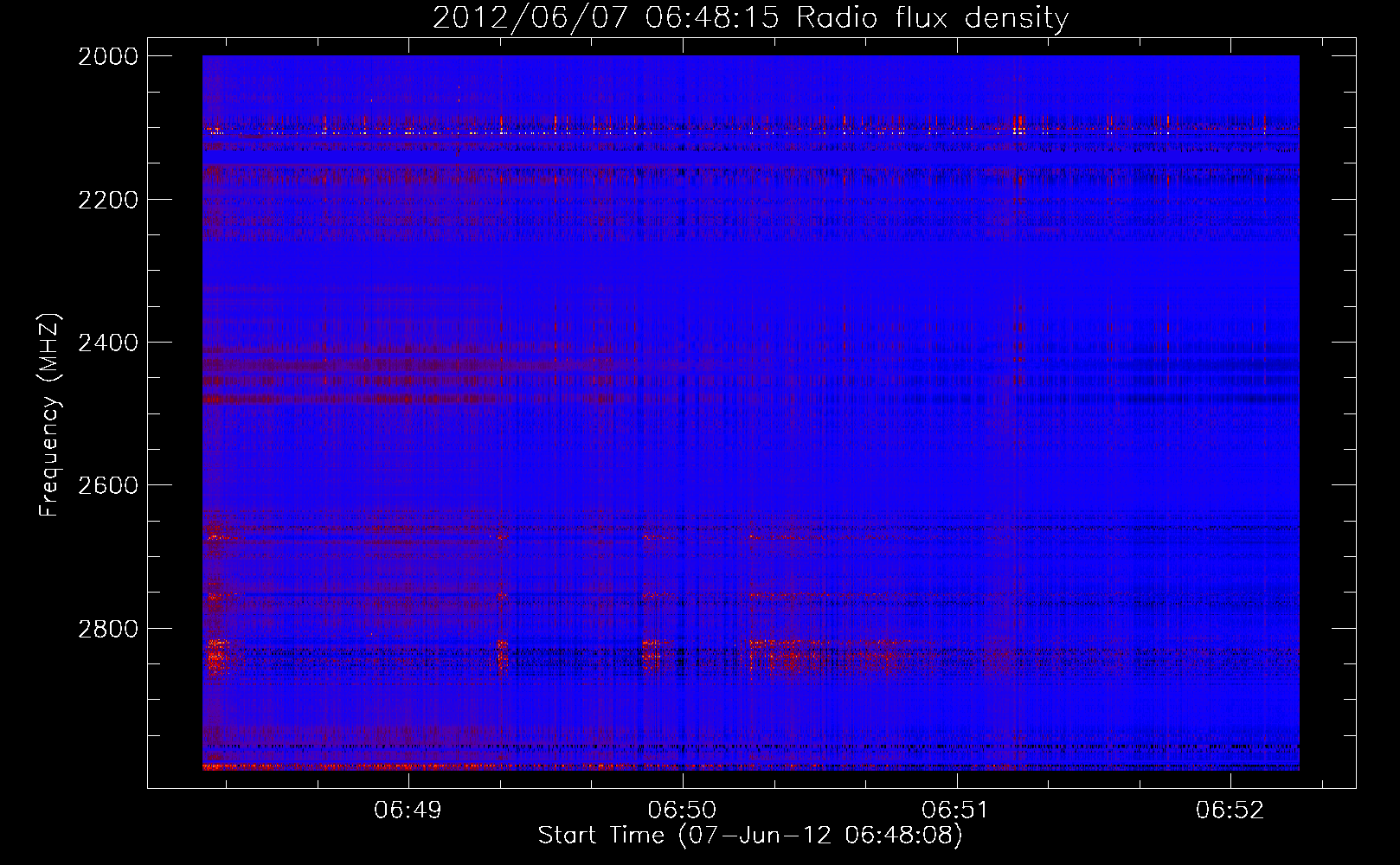The width and height of the screenshot is (1400, 865).
Task: Click the 06:52 time tick label
Action: (x=1230, y=810)
